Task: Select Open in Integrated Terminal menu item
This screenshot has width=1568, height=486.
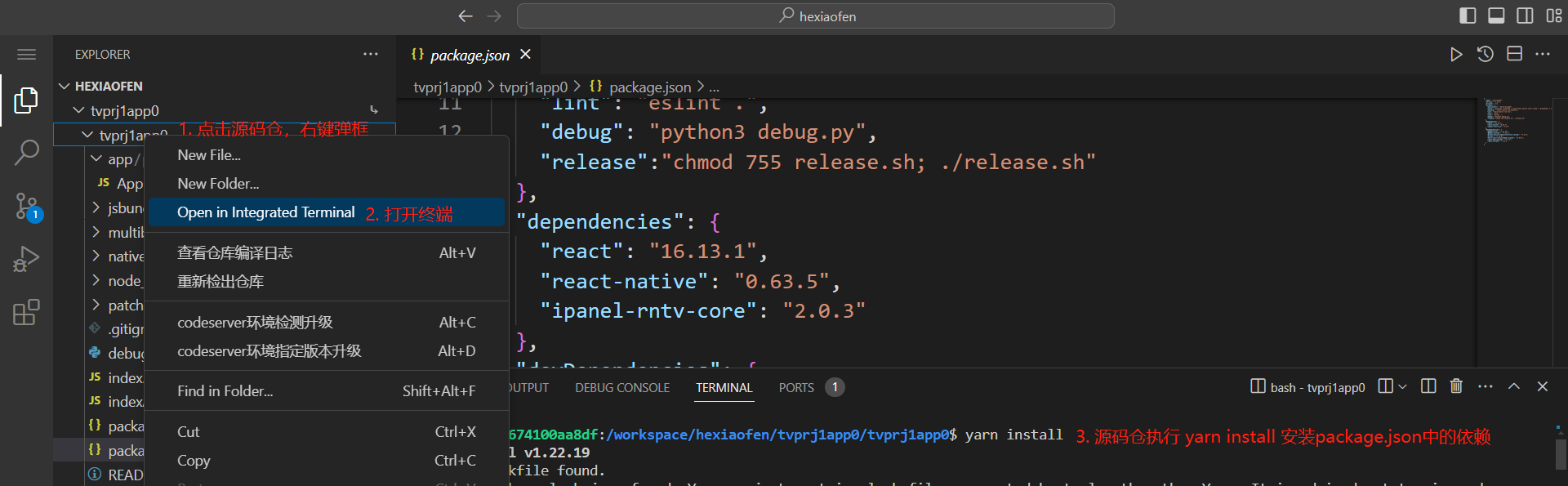Action: coord(265,212)
